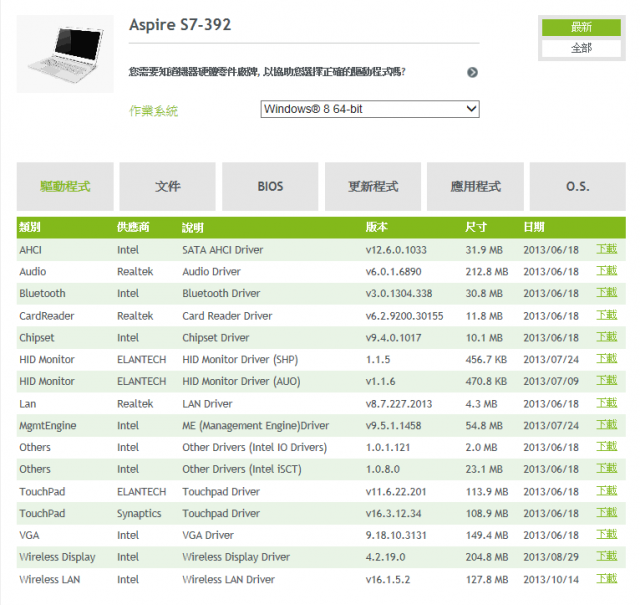Click the Aspire S7-392 product title
This screenshot has width=640, height=605.
coord(180,25)
